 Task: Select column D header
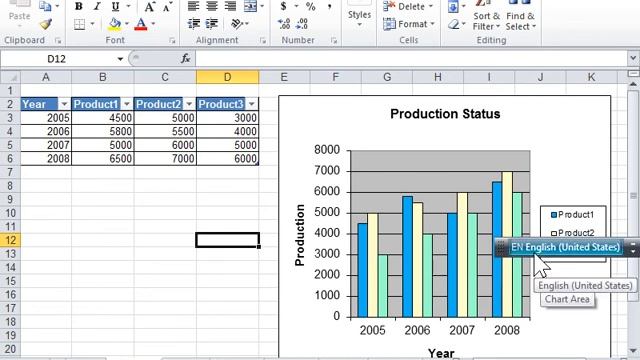pos(227,77)
